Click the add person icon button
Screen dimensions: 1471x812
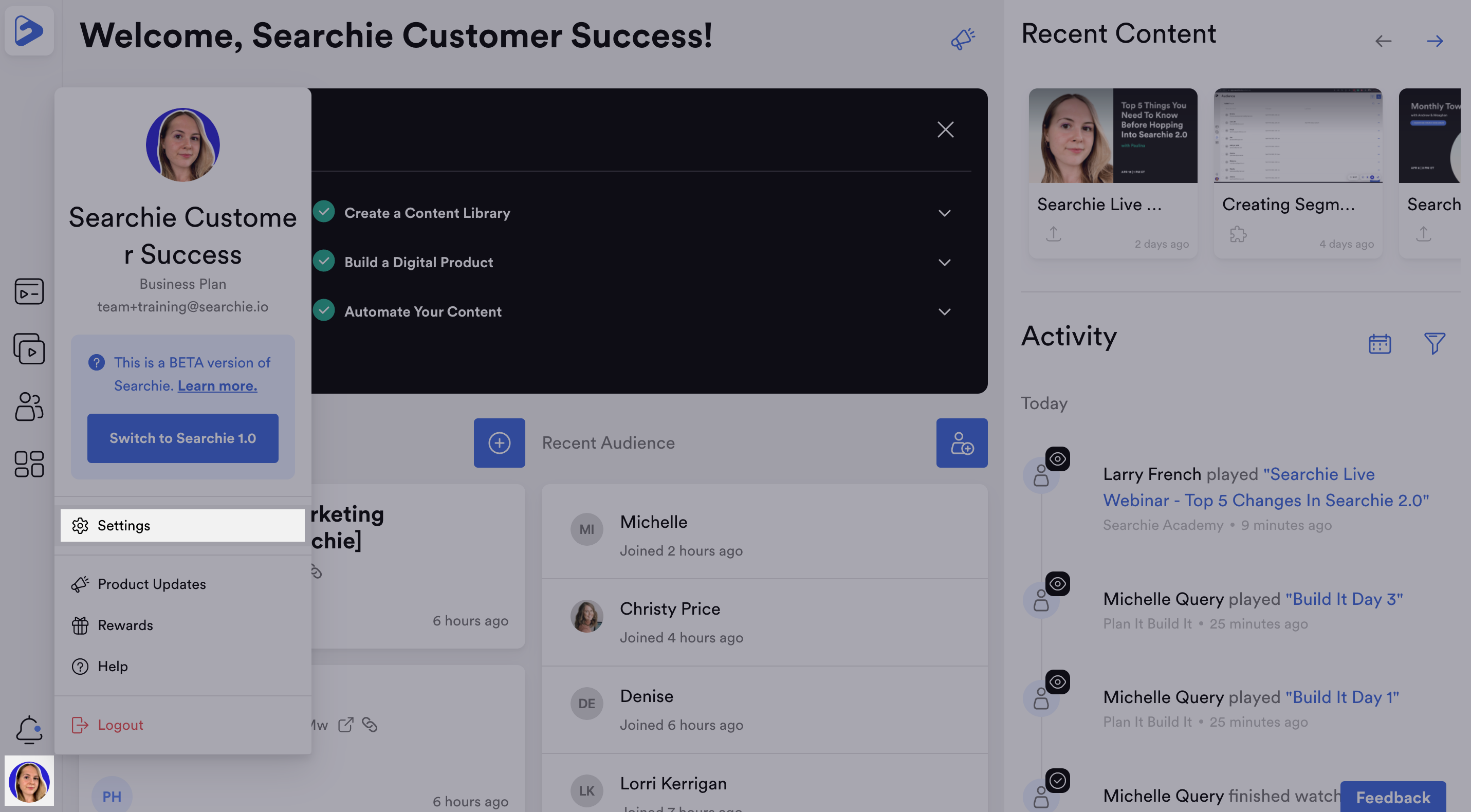(962, 443)
